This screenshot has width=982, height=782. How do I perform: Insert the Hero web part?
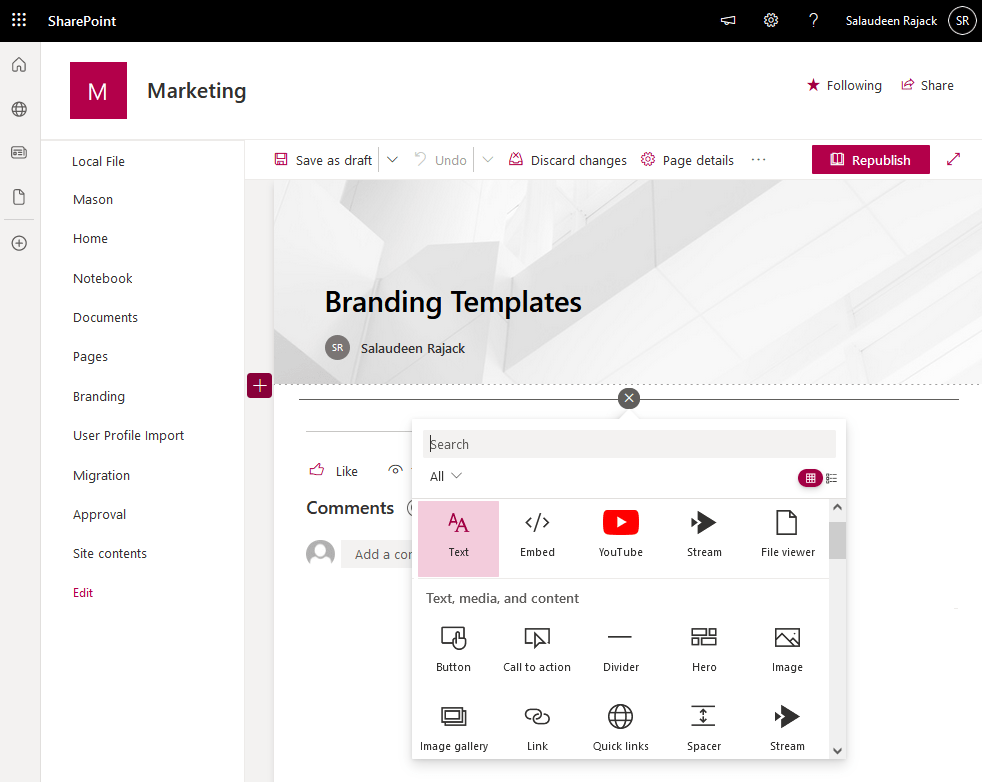(x=703, y=650)
